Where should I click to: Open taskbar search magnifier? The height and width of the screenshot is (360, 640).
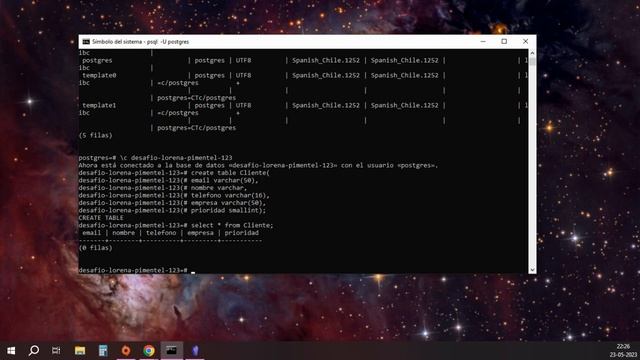tap(34, 350)
